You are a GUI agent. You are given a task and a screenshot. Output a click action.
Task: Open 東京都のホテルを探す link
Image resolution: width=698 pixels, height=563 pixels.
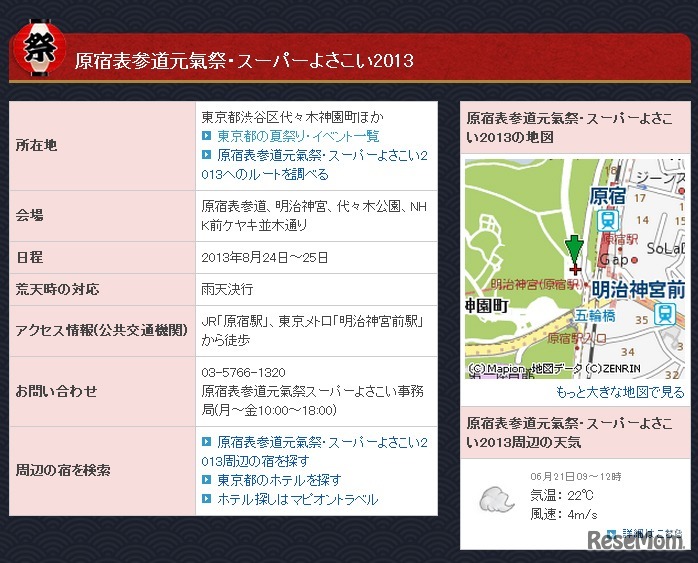click(x=279, y=480)
